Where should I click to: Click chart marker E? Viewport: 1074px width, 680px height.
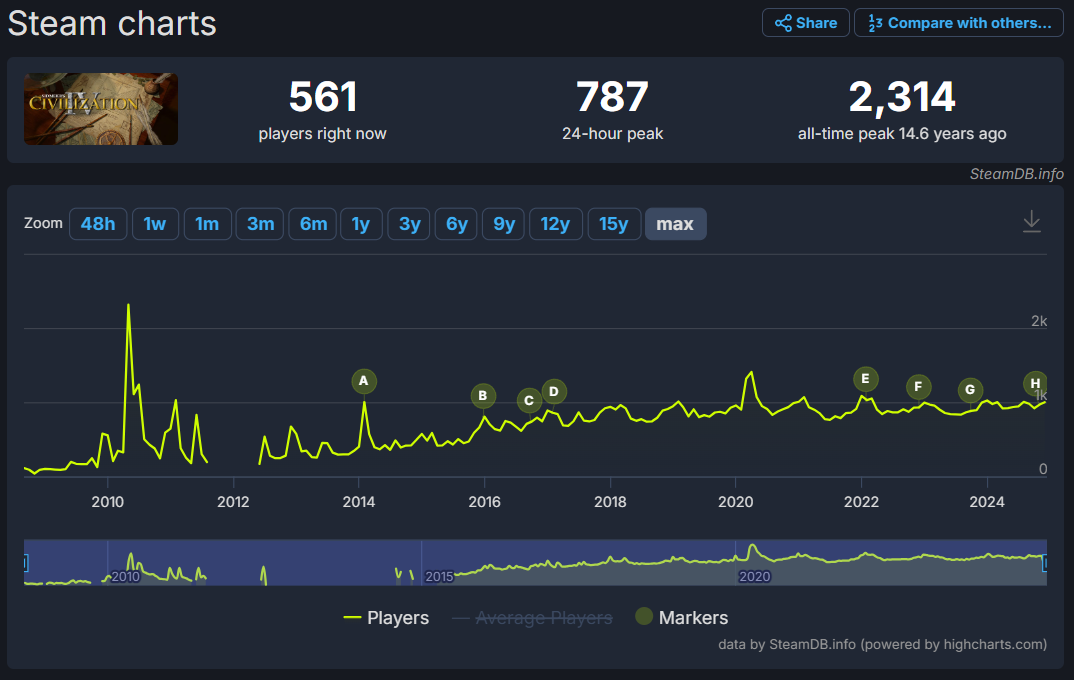(x=866, y=379)
